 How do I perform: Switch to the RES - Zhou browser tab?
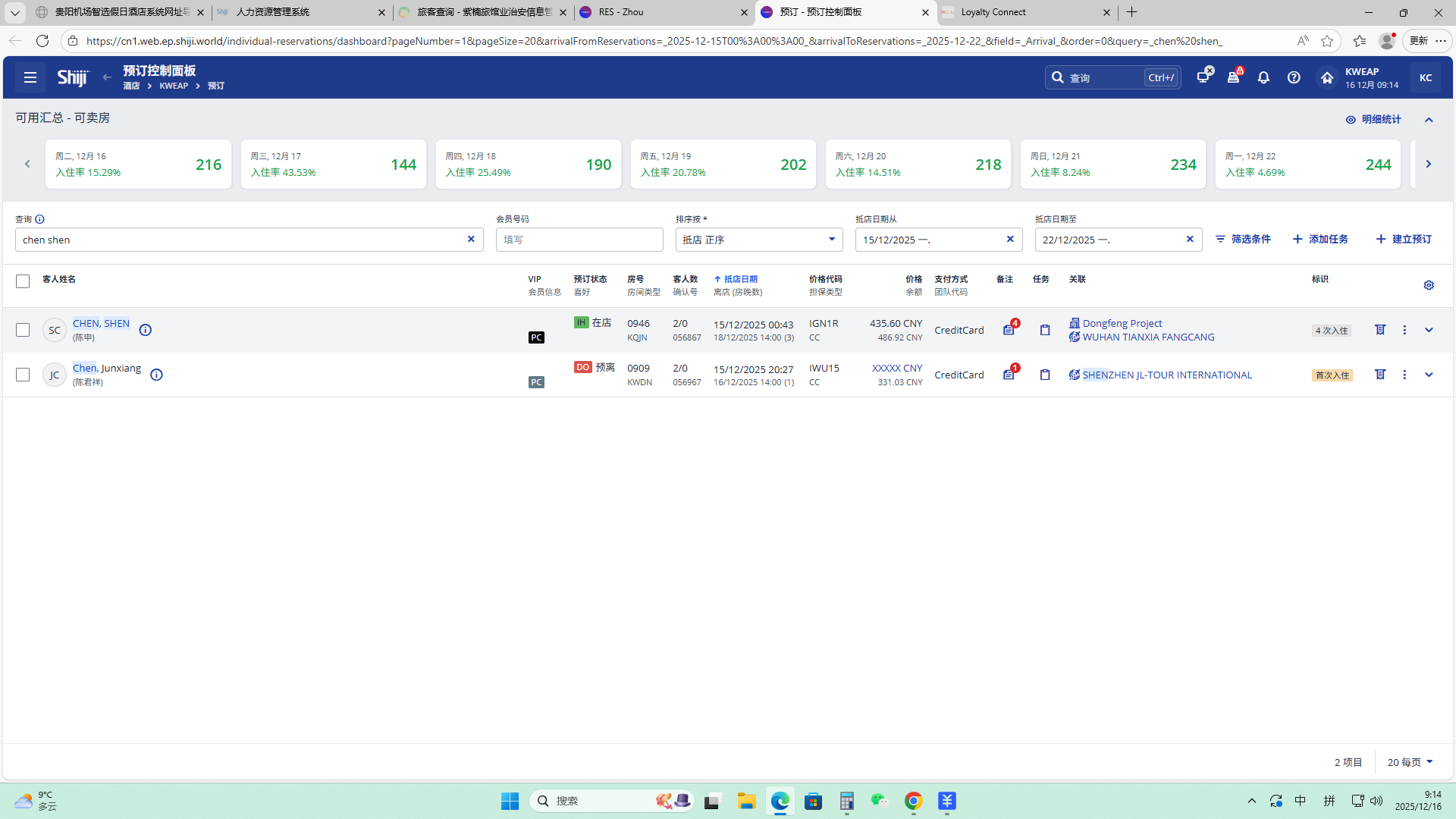pos(660,12)
